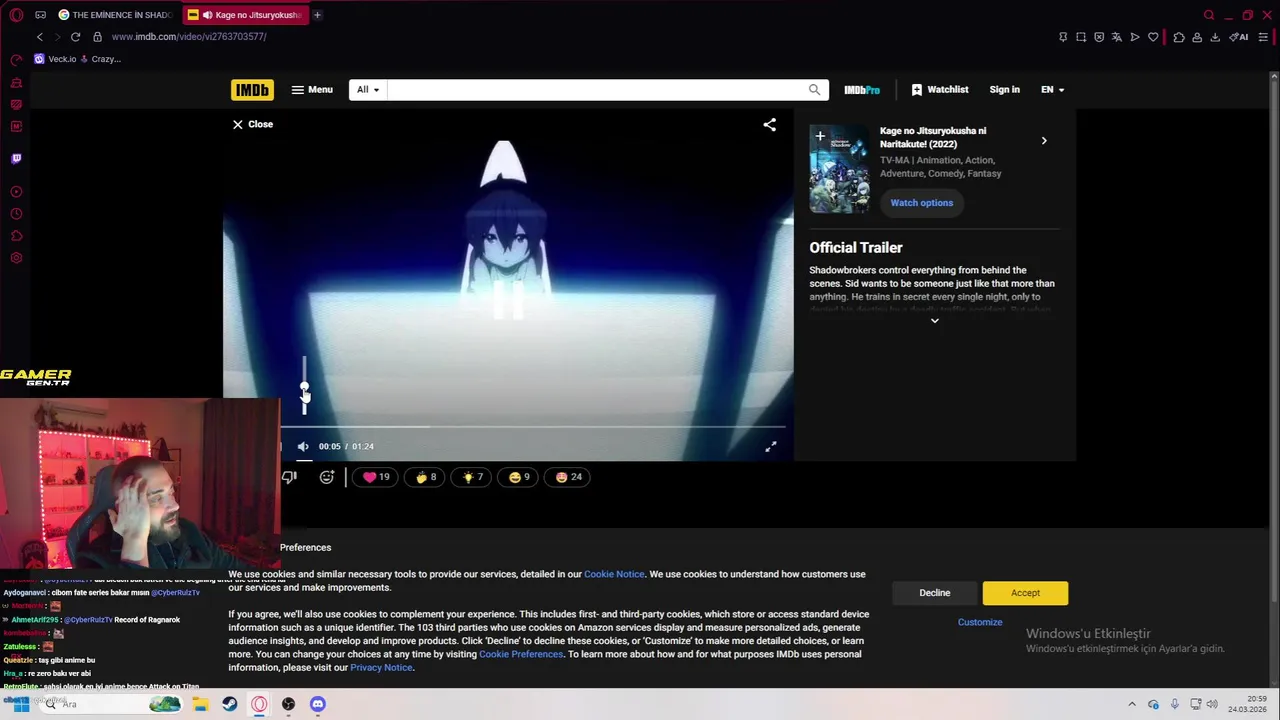This screenshot has width=1280, height=720.
Task: Select the Kage no Jitsuryokusha tab
Action: [245, 15]
